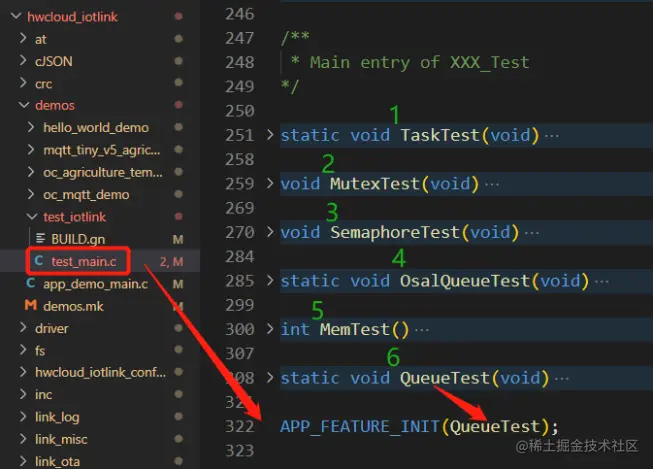Expand the link_ota folder chevron
The height and width of the screenshot is (469, 654).
(x=23, y=461)
